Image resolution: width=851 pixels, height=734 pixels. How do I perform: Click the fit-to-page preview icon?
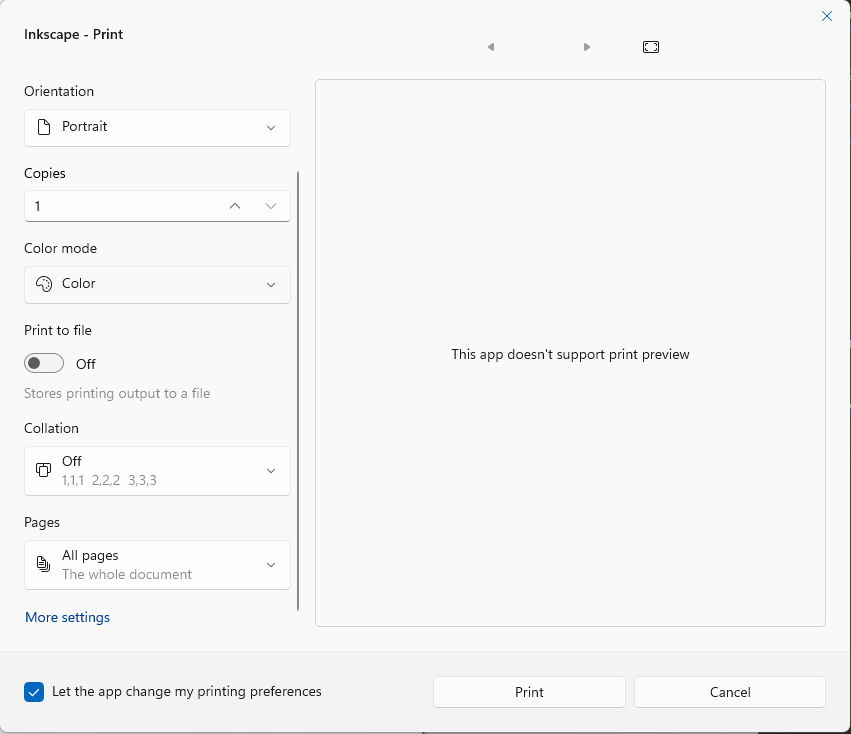[x=651, y=47]
